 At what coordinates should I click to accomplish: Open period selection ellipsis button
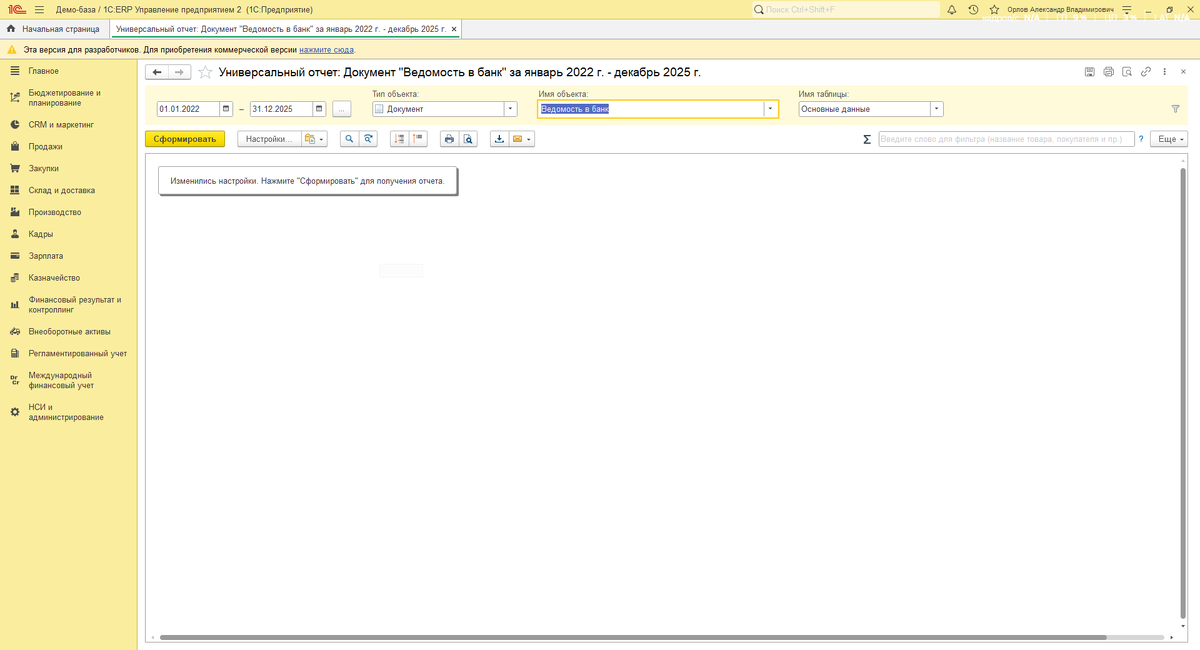click(342, 109)
